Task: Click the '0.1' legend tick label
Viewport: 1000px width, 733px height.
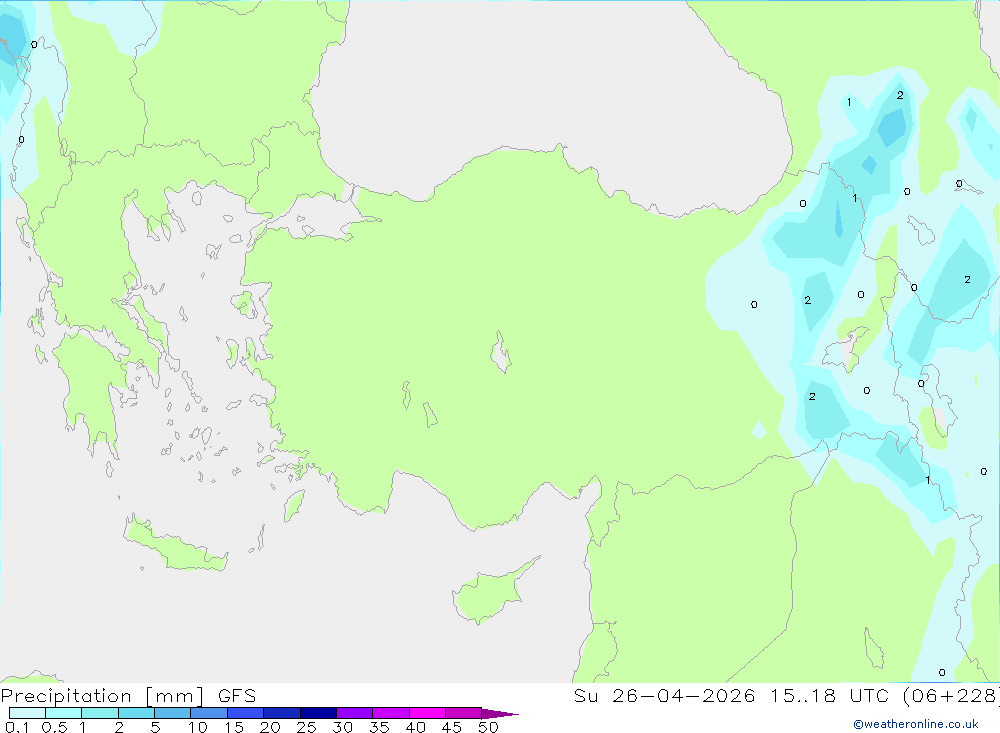Action: pyautogui.click(x=17, y=727)
